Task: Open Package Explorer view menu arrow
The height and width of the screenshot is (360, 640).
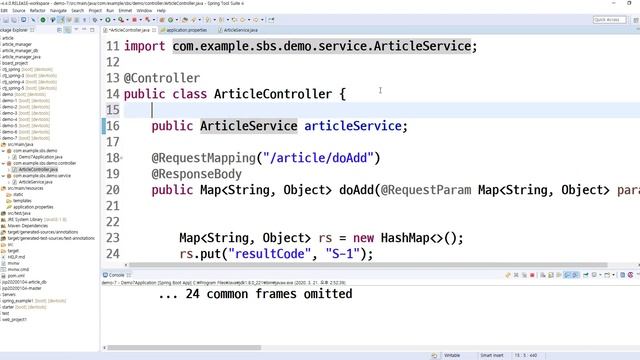Action: [x=76, y=30]
